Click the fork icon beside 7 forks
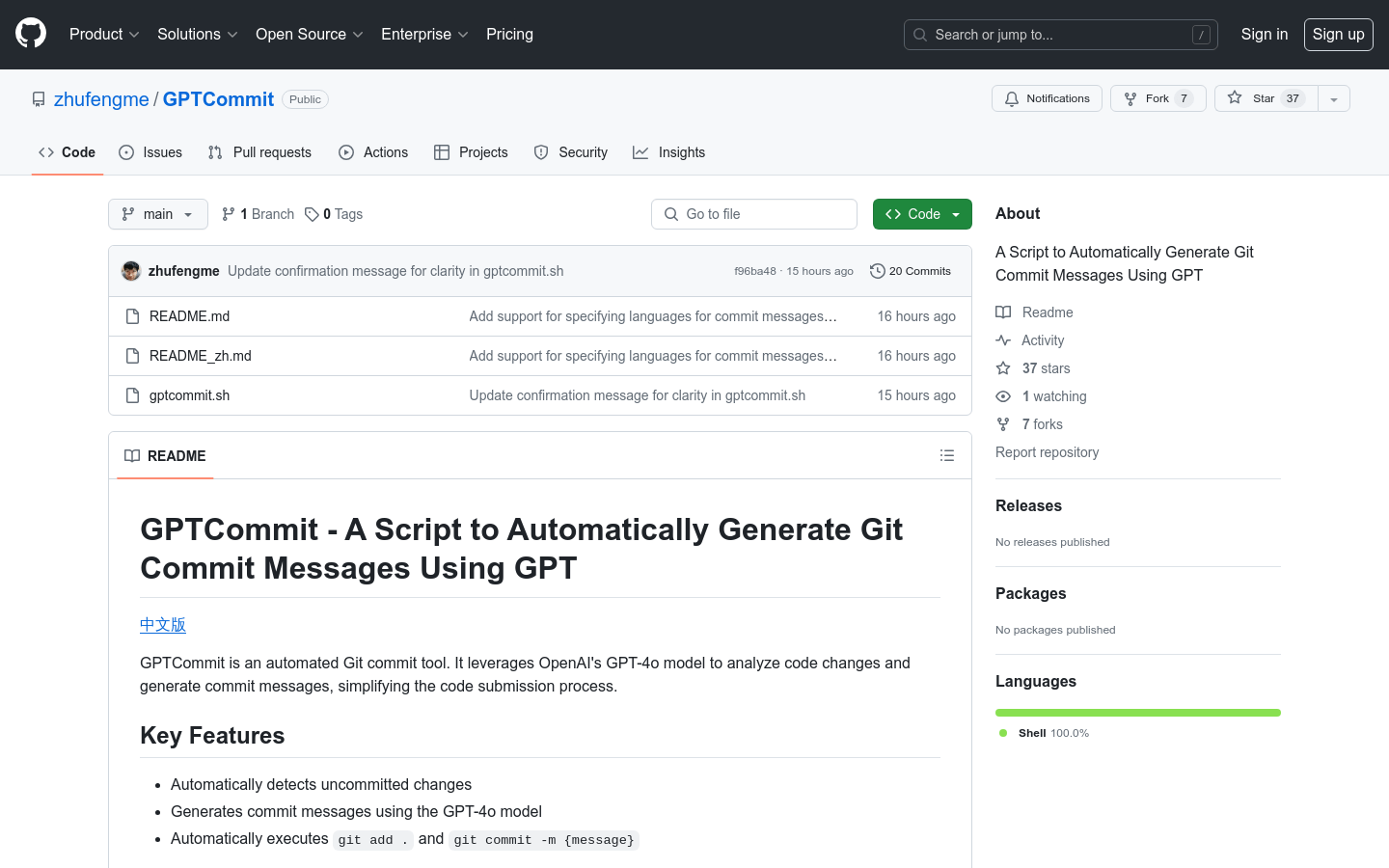Image resolution: width=1389 pixels, height=868 pixels. (1003, 424)
